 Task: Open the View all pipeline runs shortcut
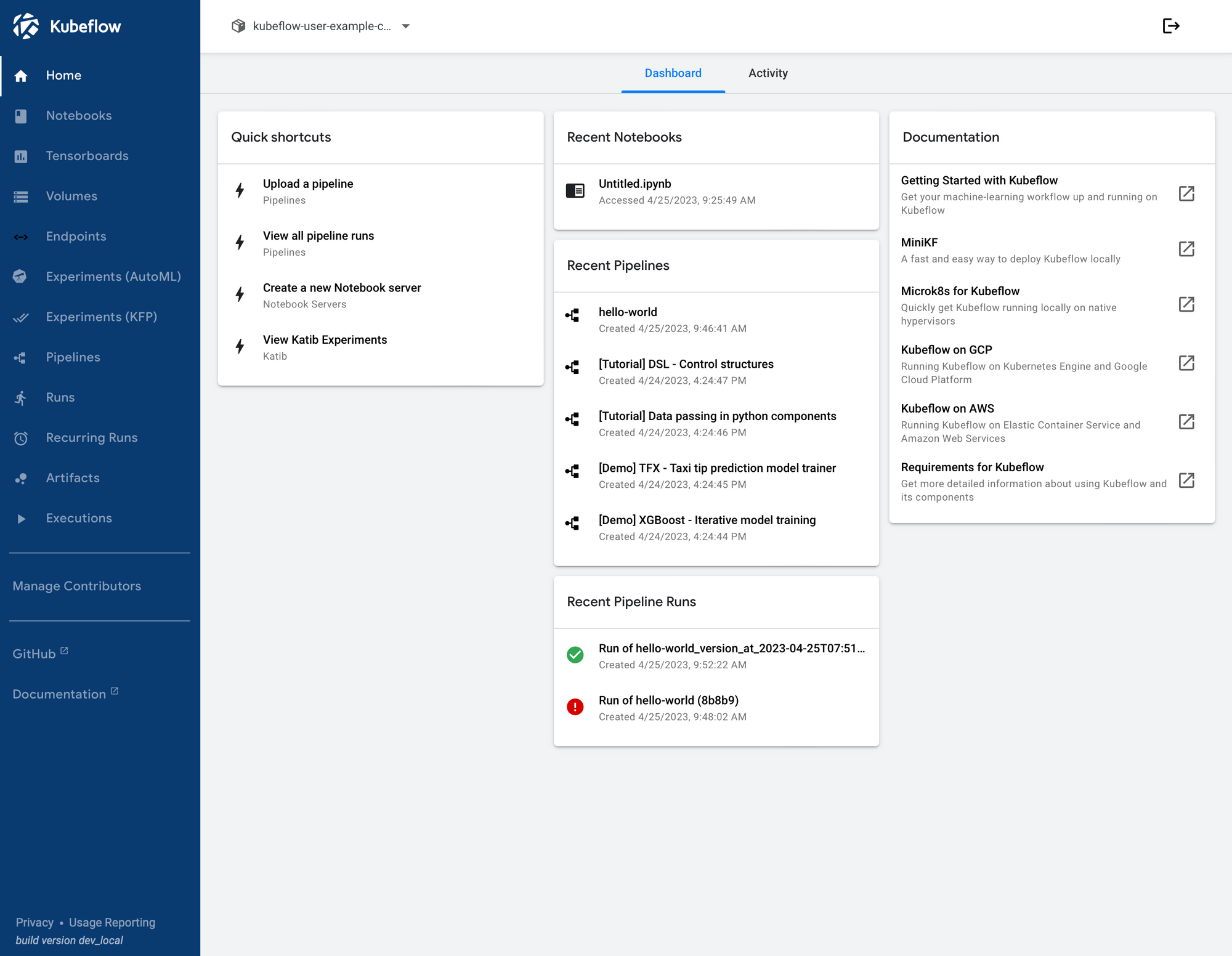click(x=381, y=243)
